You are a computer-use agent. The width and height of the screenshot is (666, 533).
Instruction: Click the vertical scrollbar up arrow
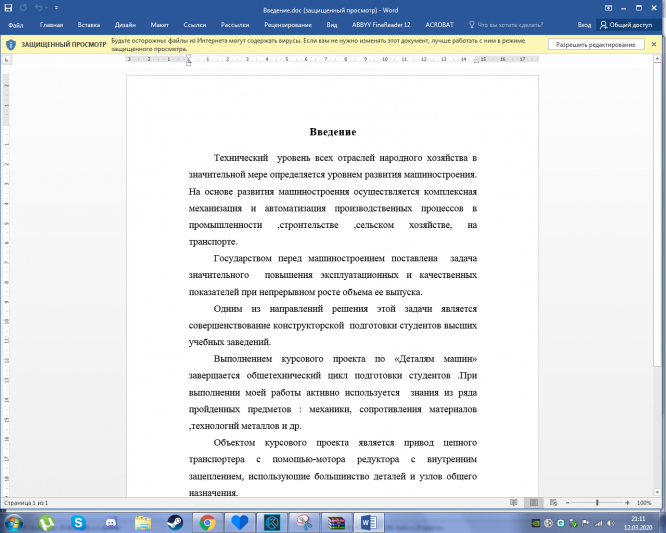click(657, 60)
